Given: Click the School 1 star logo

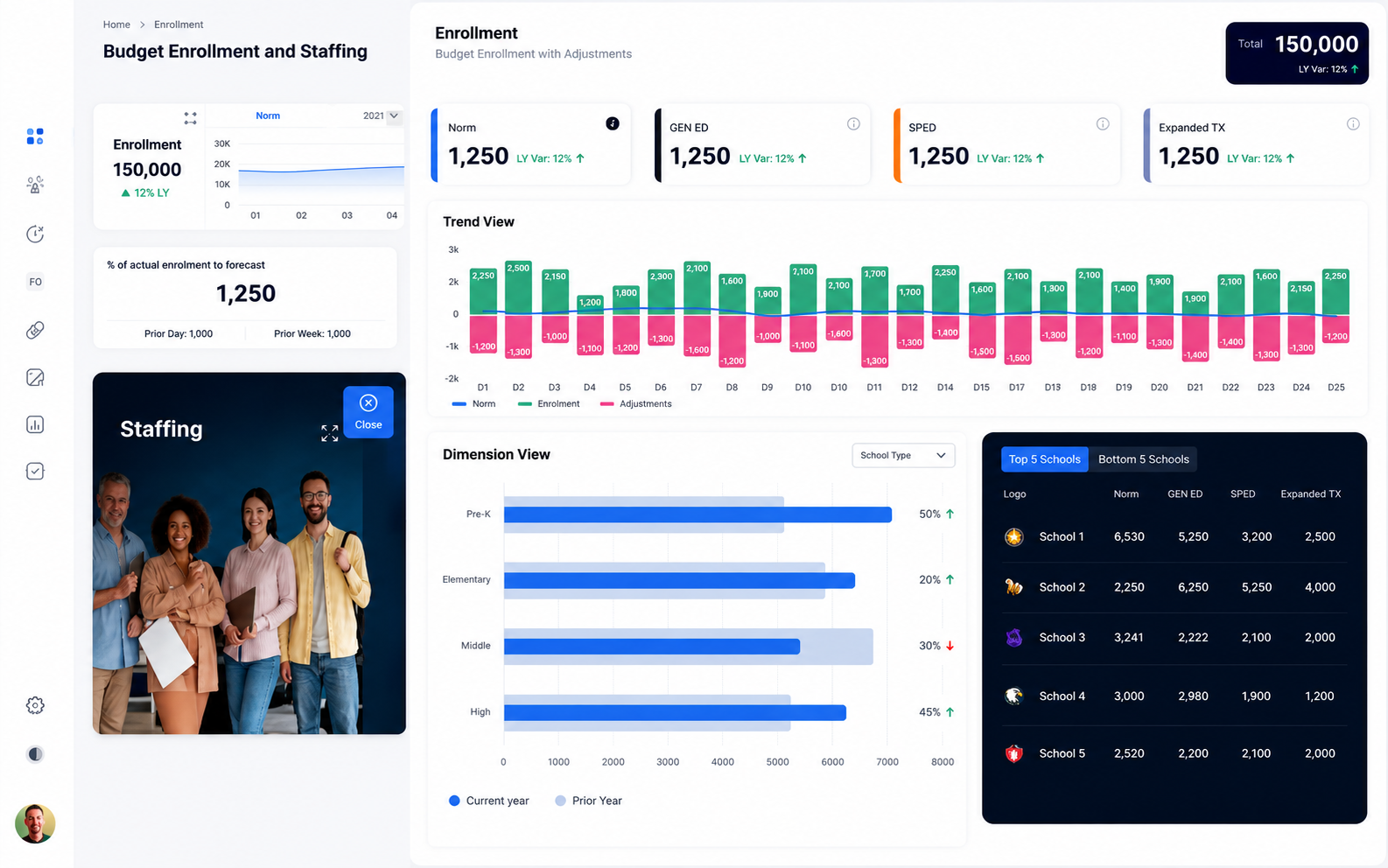Looking at the screenshot, I should [1013, 536].
